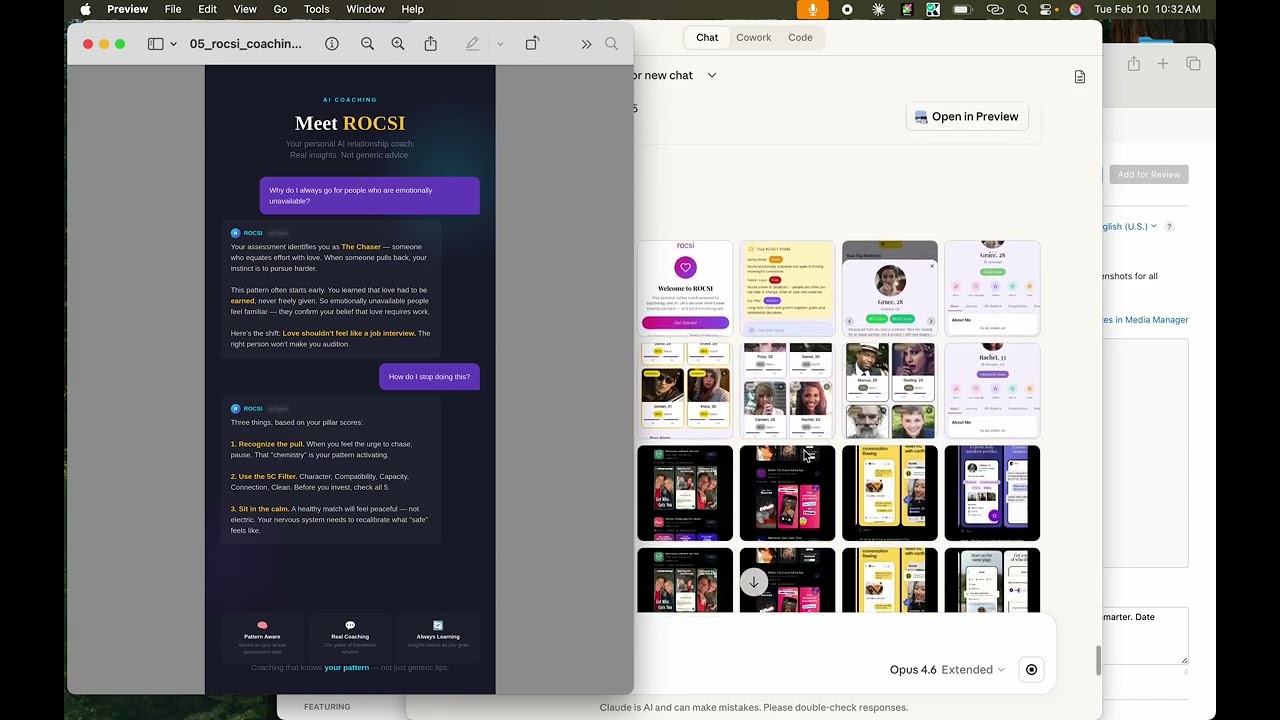Click the Open in Preview button
Image resolution: width=1280 pixels, height=720 pixels.
click(x=966, y=117)
